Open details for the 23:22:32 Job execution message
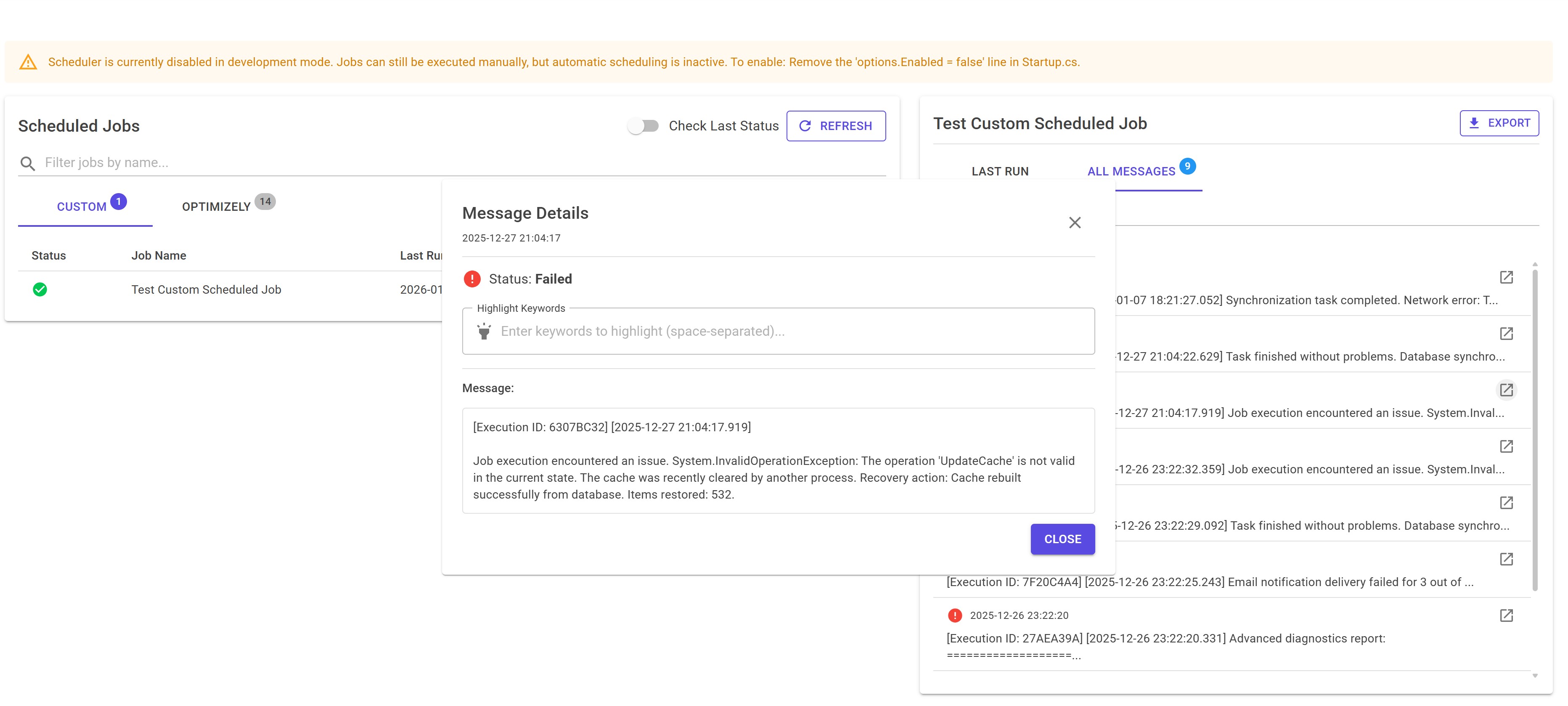This screenshot has width=1568, height=706. pos(1506,446)
